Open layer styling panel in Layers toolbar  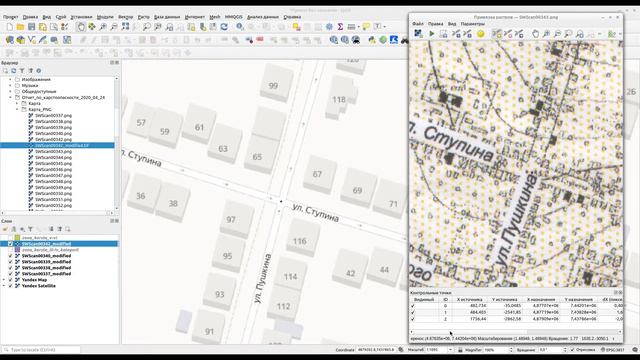click(x=5, y=229)
